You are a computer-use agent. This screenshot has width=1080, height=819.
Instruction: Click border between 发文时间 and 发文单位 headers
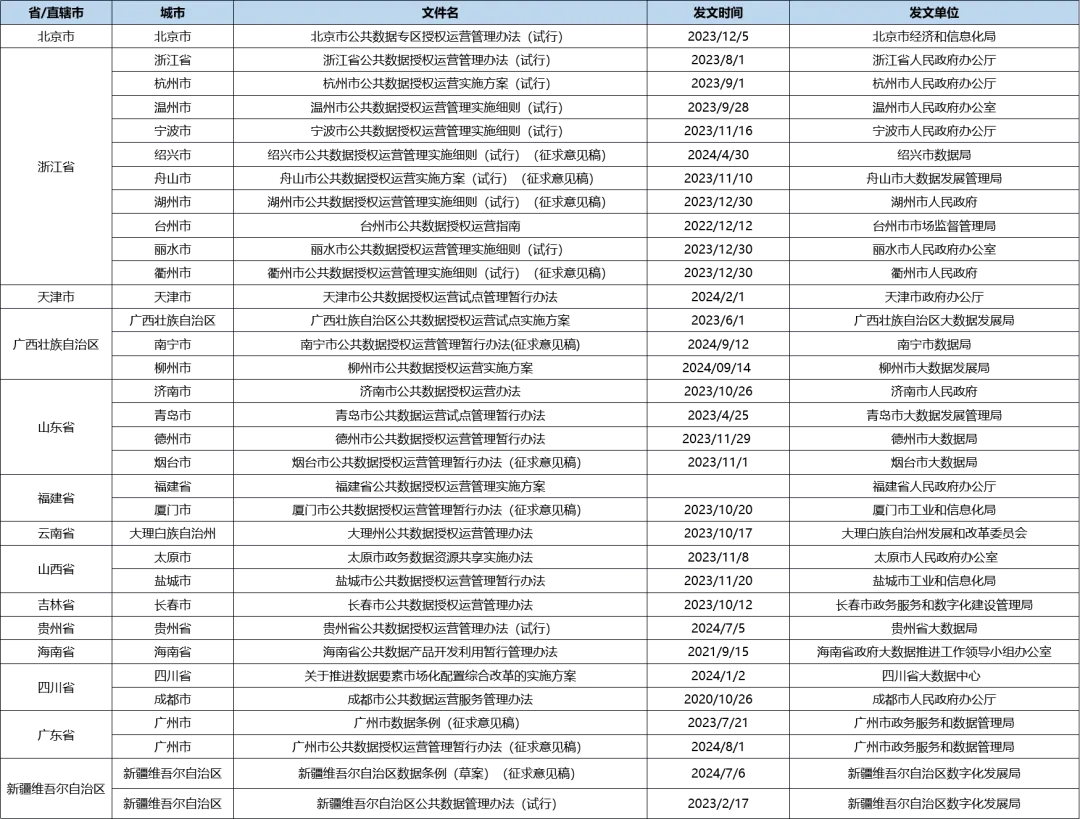coord(789,13)
